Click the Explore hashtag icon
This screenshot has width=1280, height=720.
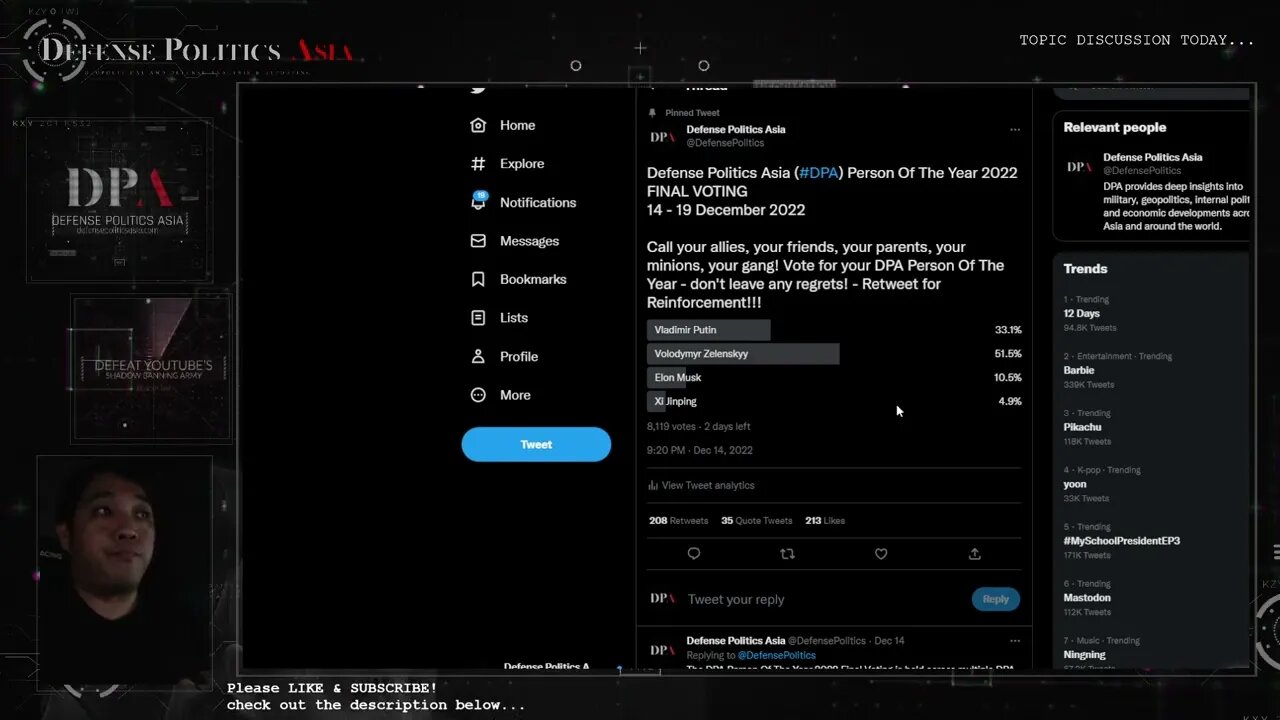click(478, 164)
